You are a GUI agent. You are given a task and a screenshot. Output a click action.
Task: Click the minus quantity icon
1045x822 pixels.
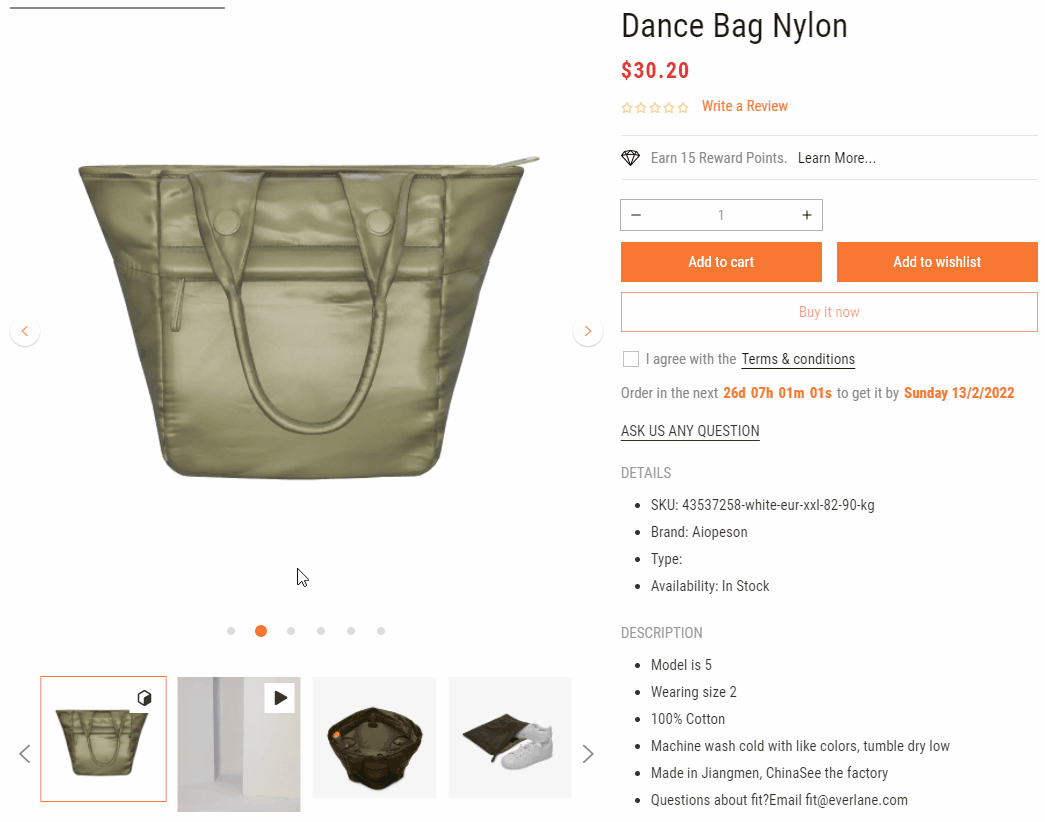[636, 215]
